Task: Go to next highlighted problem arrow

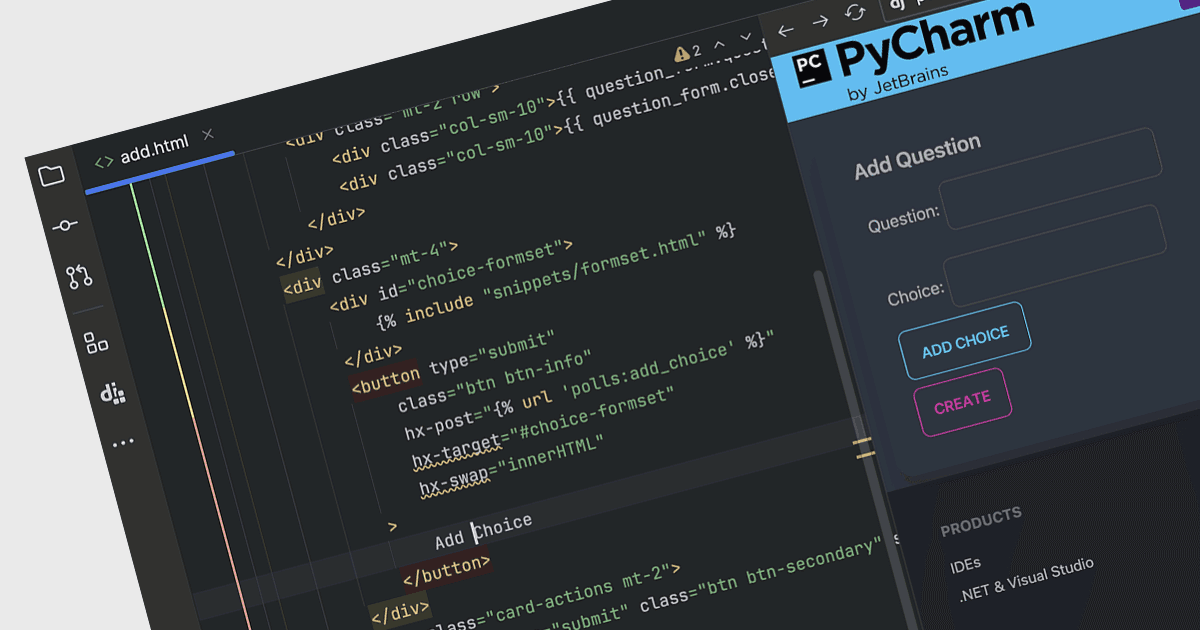Action: click(x=745, y=38)
